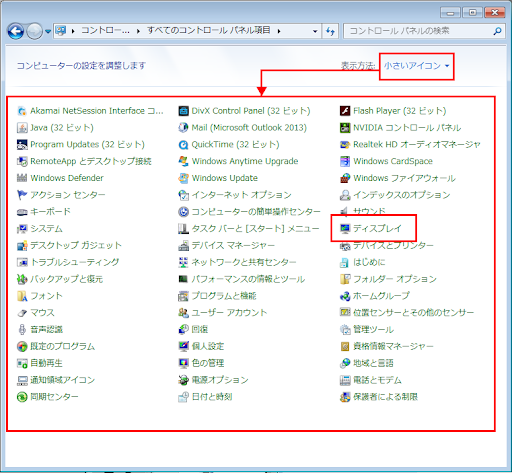
Task: Go back with the Back button
Action: click(16, 31)
